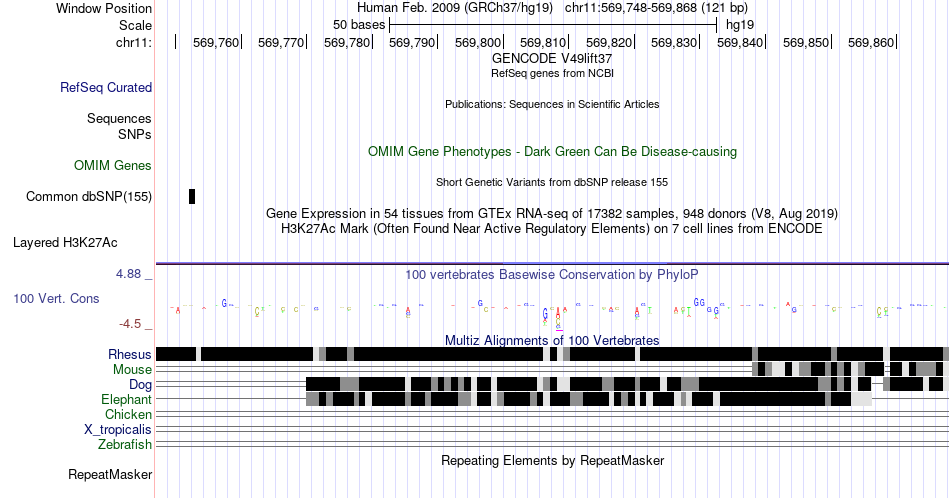Click the Elephant alignment block row
The image size is (950, 498).
[x=589, y=399]
